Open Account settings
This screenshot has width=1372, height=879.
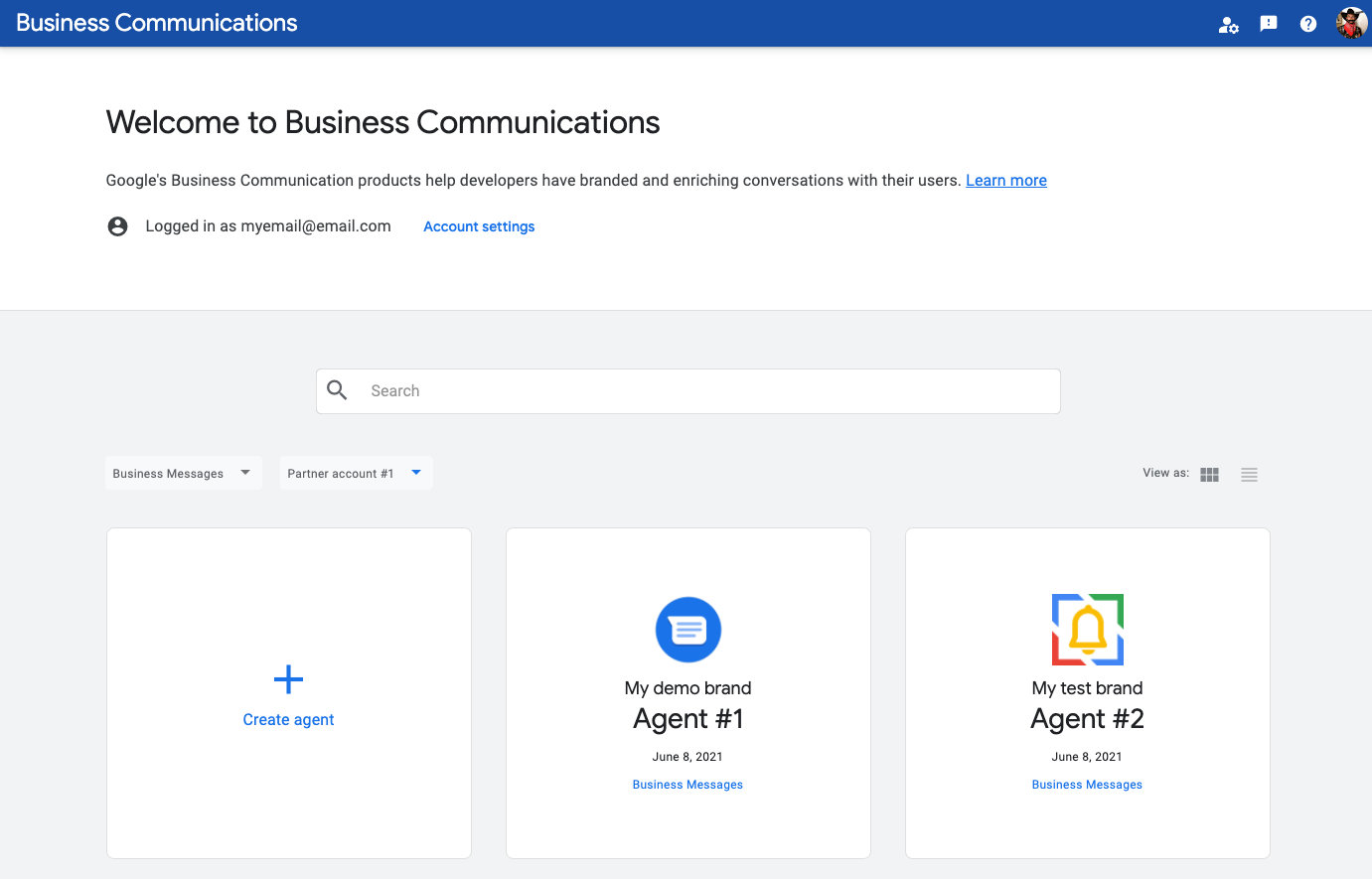coord(479,226)
